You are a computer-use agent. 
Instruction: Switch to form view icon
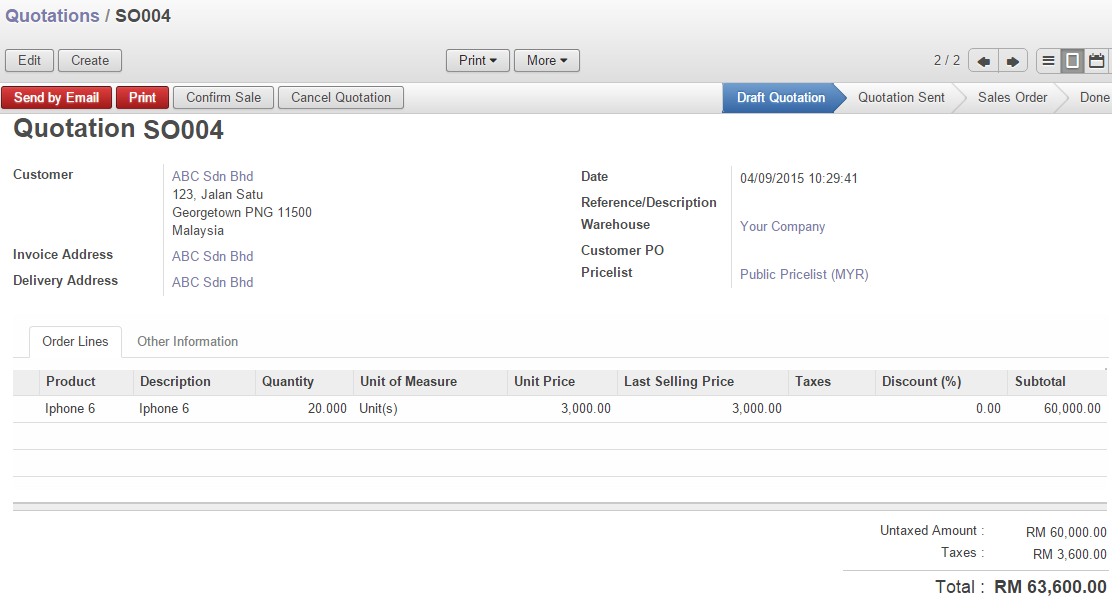click(1072, 61)
